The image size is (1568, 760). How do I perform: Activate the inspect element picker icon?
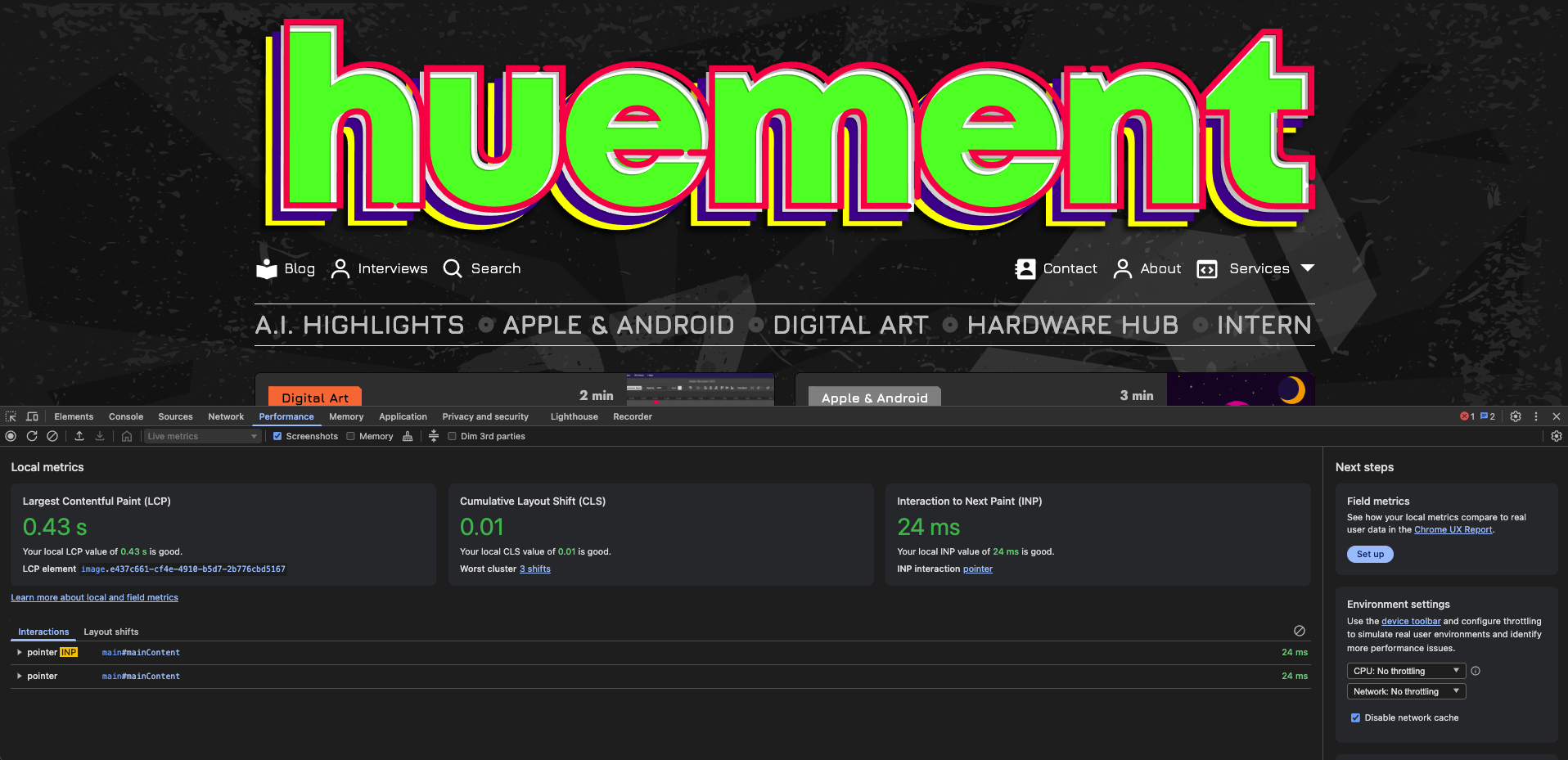click(11, 416)
